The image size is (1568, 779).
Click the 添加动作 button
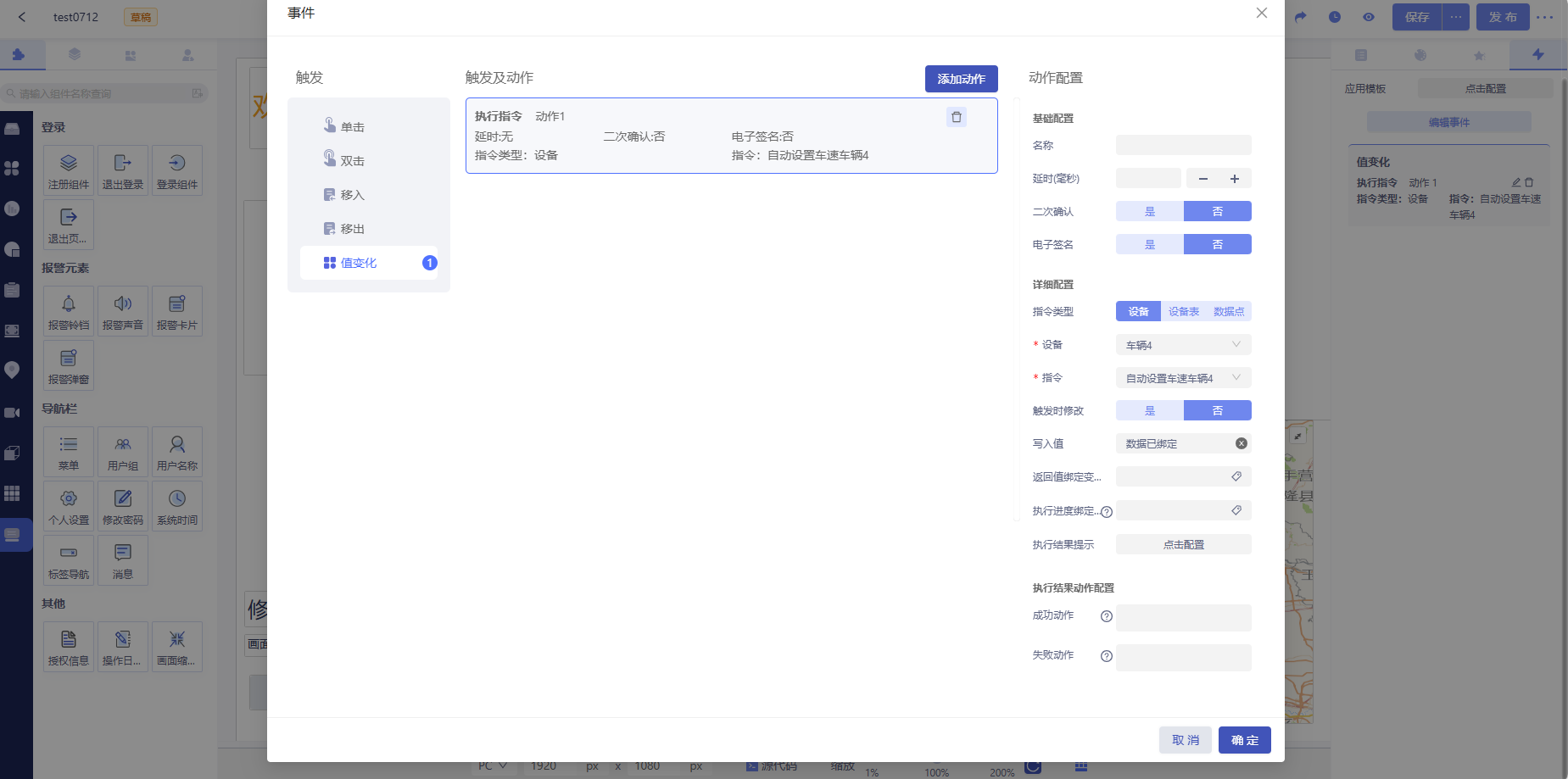[x=961, y=79]
